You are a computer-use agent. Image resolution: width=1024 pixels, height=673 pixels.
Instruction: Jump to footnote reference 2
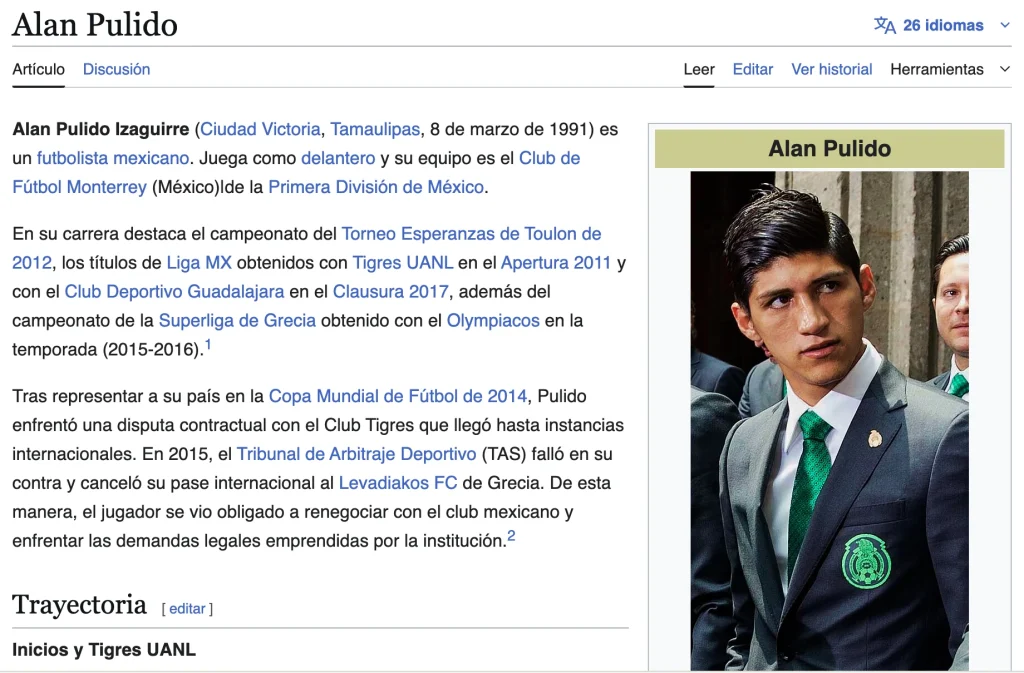click(x=511, y=536)
